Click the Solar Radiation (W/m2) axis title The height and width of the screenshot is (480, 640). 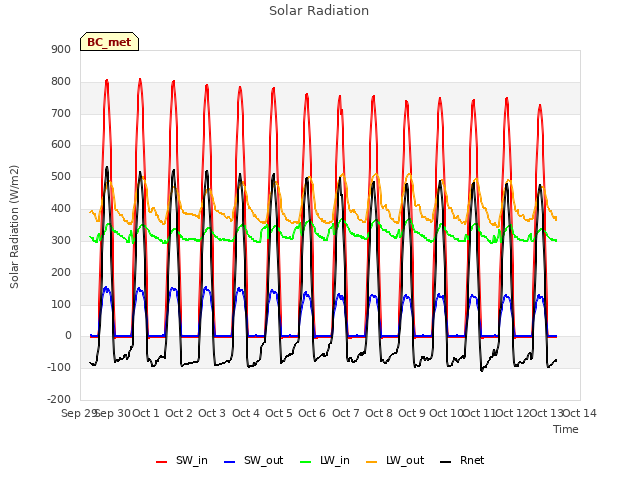pyautogui.click(x=14, y=227)
